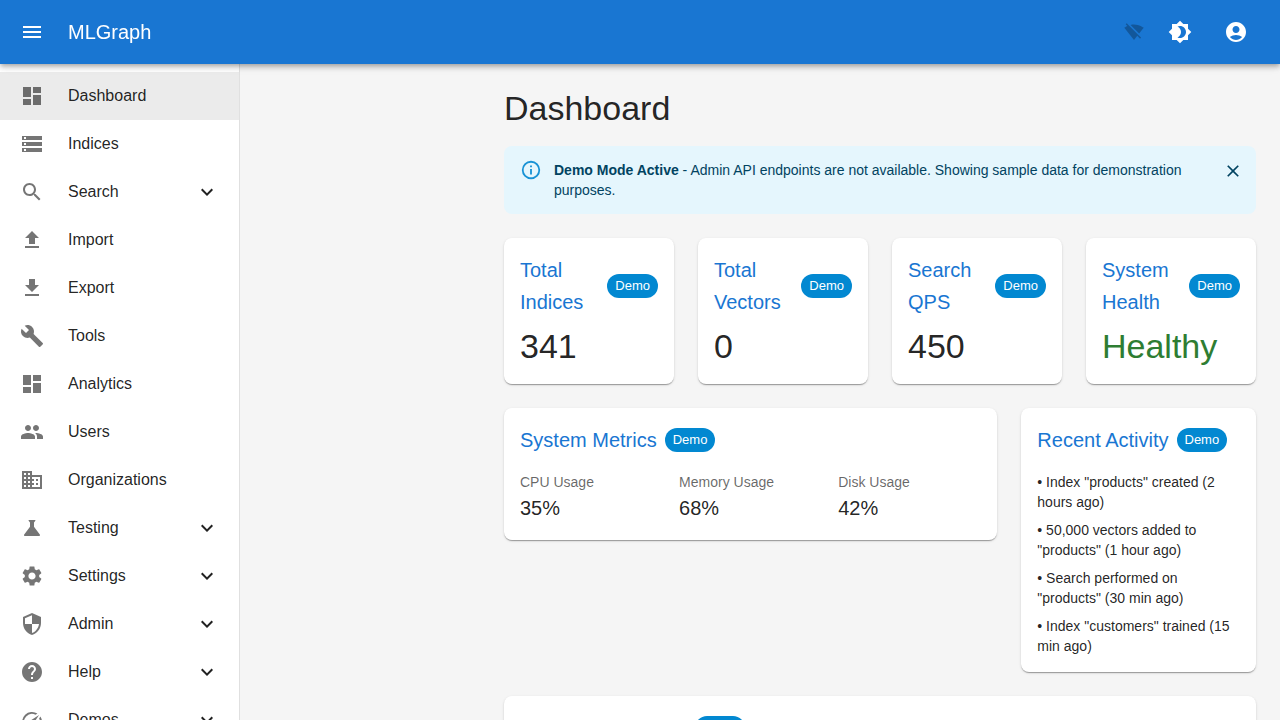Image resolution: width=1280 pixels, height=720 pixels.
Task: Open the Indices section icon in sidebar
Action: point(32,143)
